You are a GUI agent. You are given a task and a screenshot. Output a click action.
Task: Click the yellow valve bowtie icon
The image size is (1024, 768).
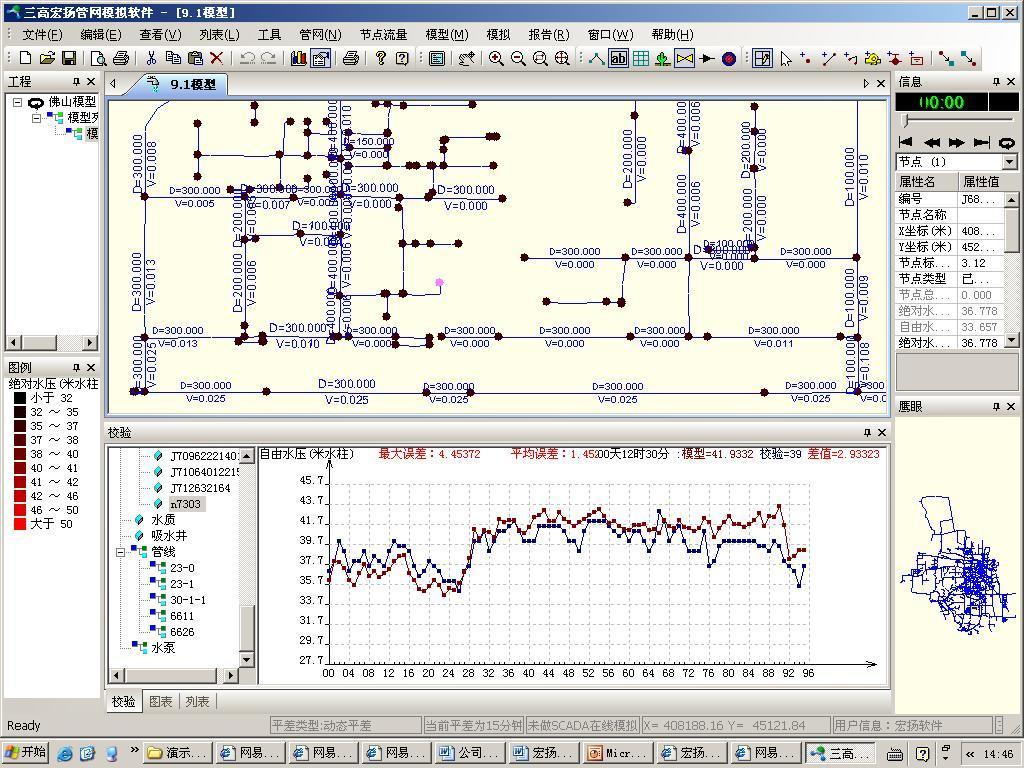[685, 59]
